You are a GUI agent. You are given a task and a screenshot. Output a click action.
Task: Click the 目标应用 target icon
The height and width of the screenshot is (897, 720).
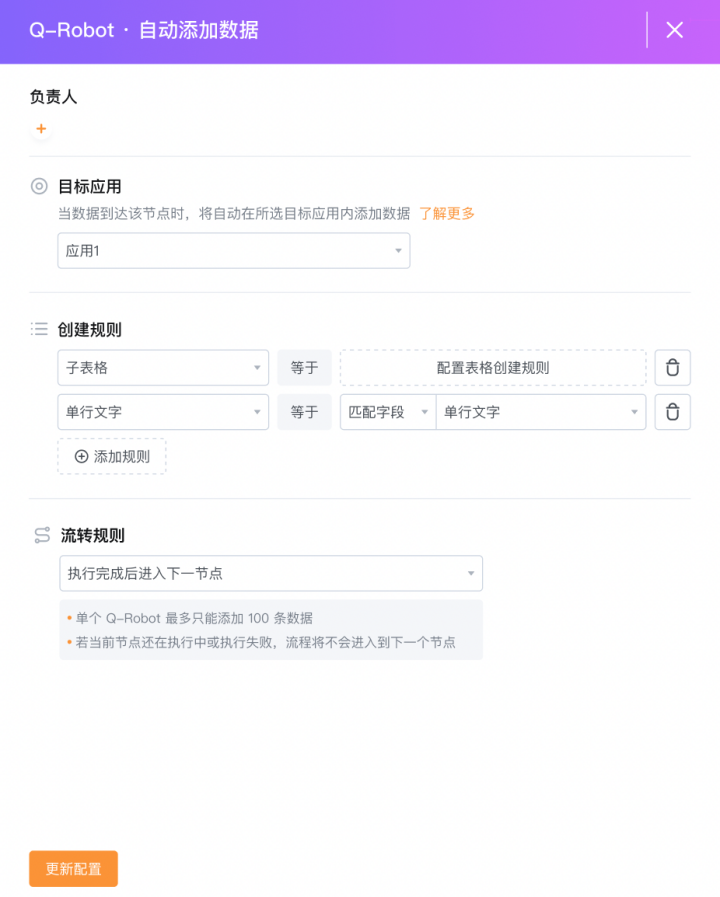[x=39, y=186]
